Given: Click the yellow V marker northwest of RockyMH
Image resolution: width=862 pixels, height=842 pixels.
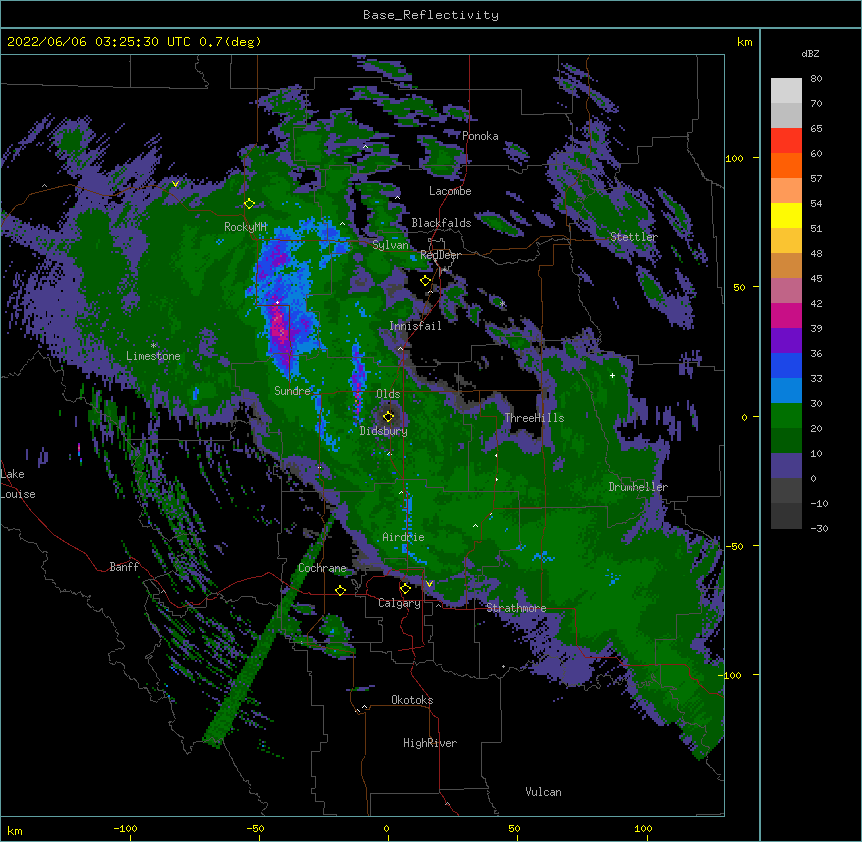Looking at the screenshot, I should tap(175, 184).
